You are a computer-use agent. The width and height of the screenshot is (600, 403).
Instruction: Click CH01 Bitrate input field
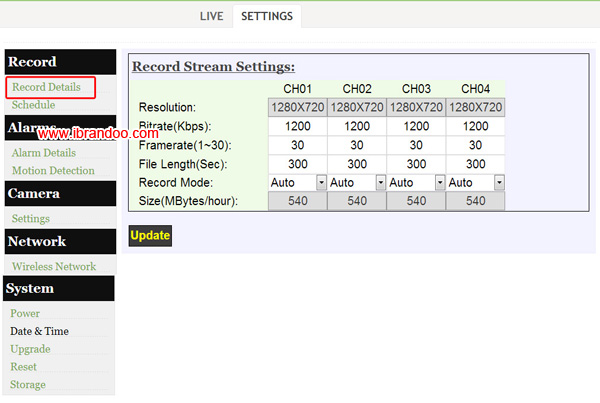[297, 127]
